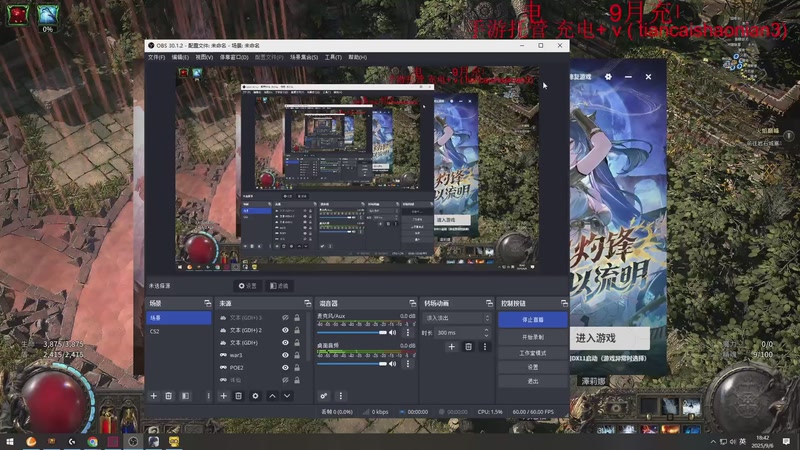Open source properties gear icon
800x450 pixels.
pos(255,396)
